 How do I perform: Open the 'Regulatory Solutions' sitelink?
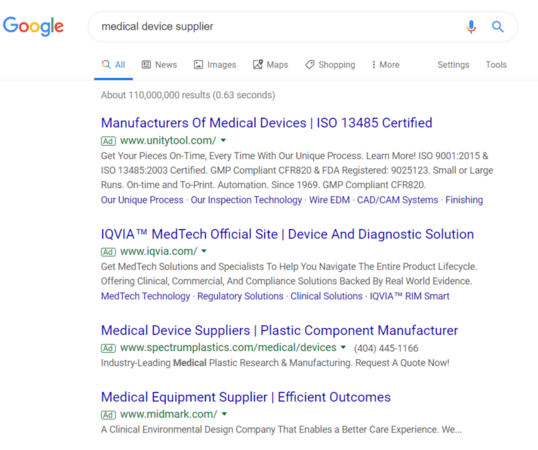(x=240, y=296)
